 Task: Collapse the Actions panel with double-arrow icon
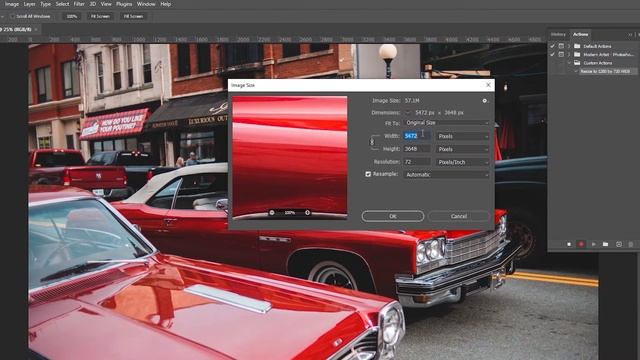(x=630, y=35)
